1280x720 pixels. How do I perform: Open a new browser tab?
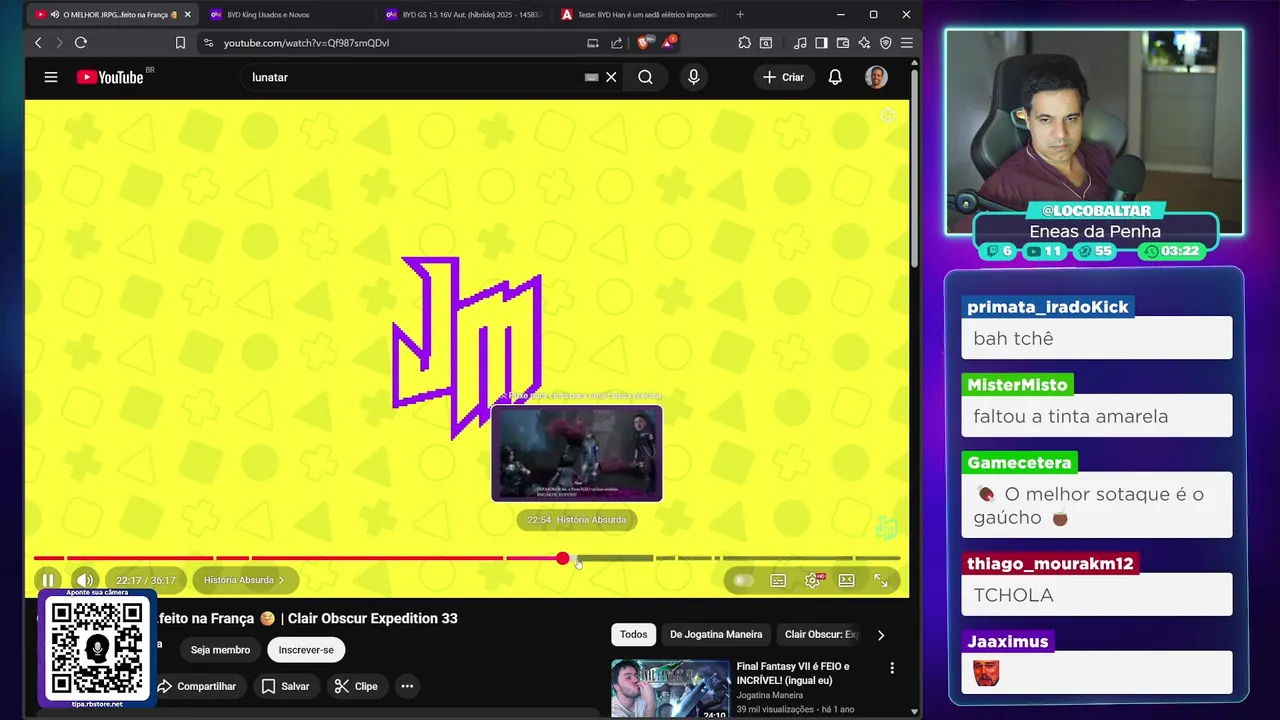pyautogui.click(x=740, y=14)
